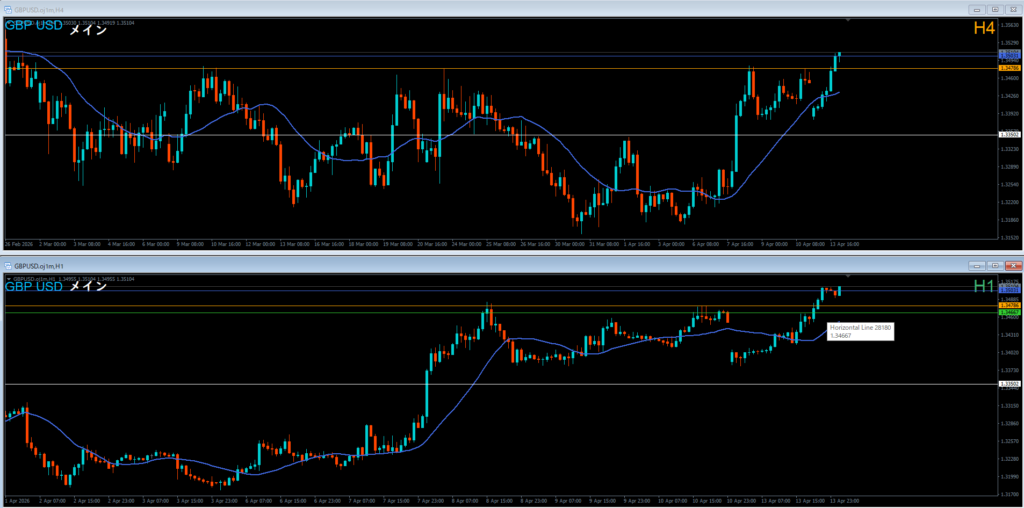Close the H4 chart window
This screenshot has width=1024, height=508.
1012,8
